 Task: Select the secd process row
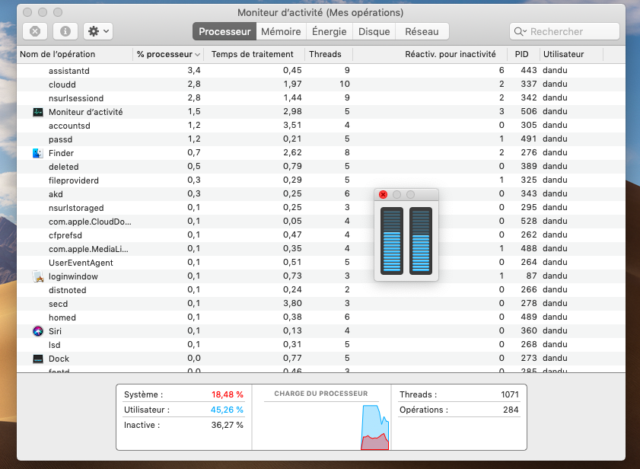[x=321, y=304]
